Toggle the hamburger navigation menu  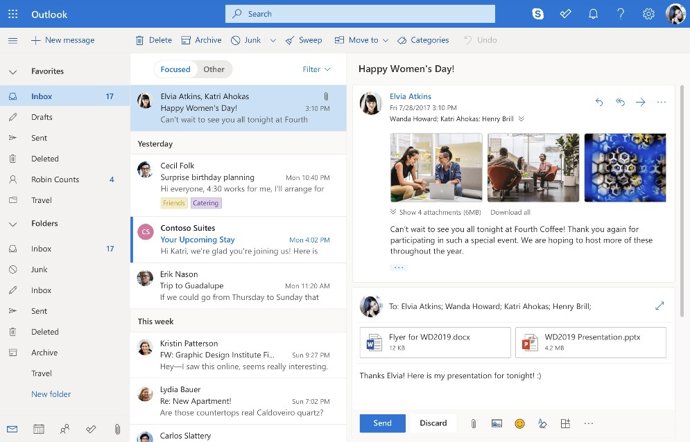point(13,40)
